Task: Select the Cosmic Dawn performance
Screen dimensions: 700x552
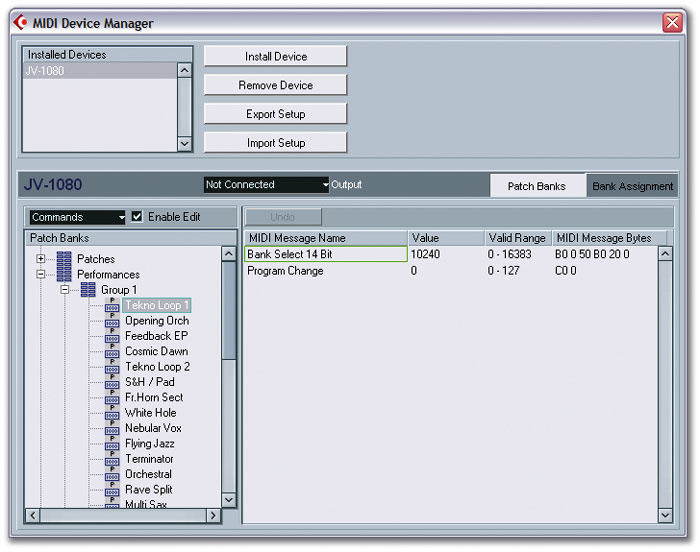Action: (x=156, y=351)
